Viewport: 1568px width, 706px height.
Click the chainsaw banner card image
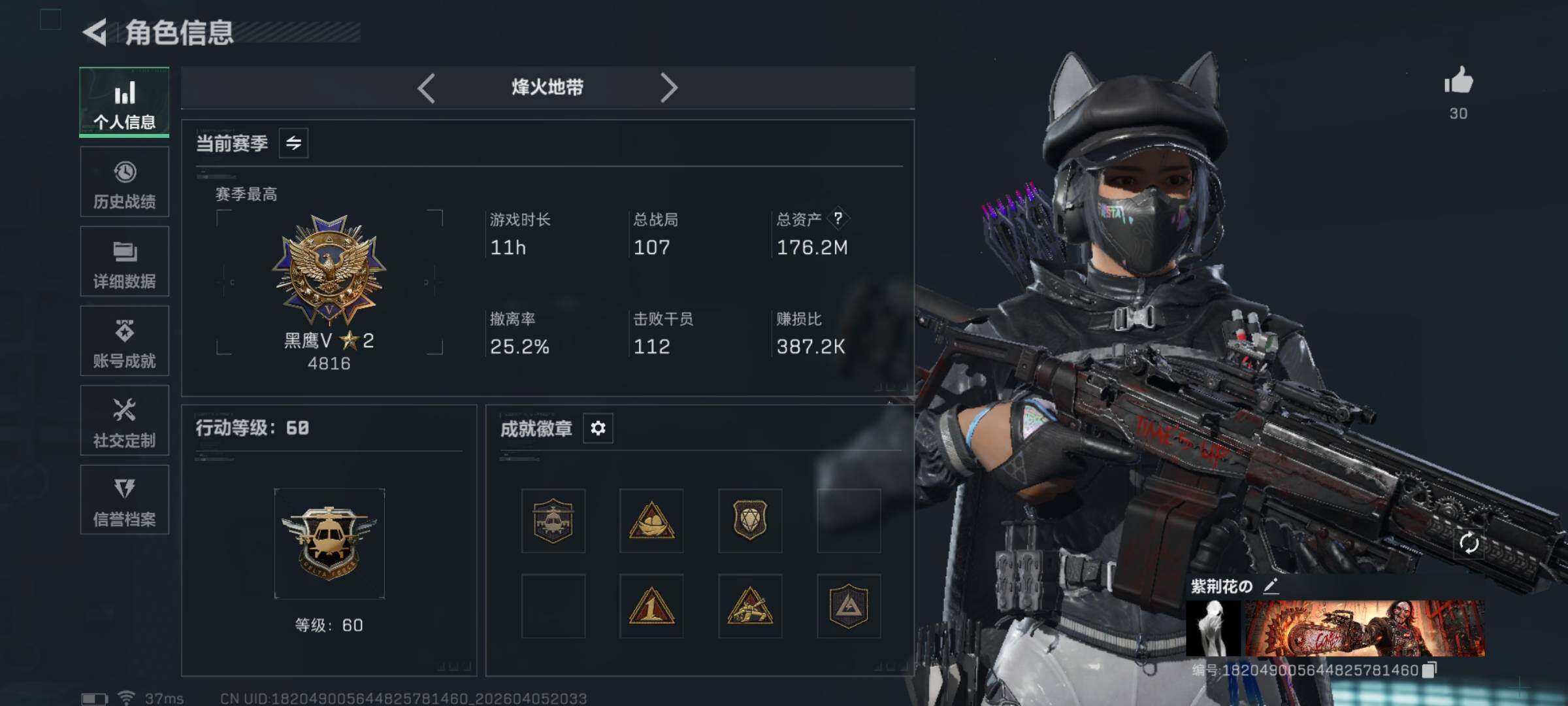point(1364,628)
